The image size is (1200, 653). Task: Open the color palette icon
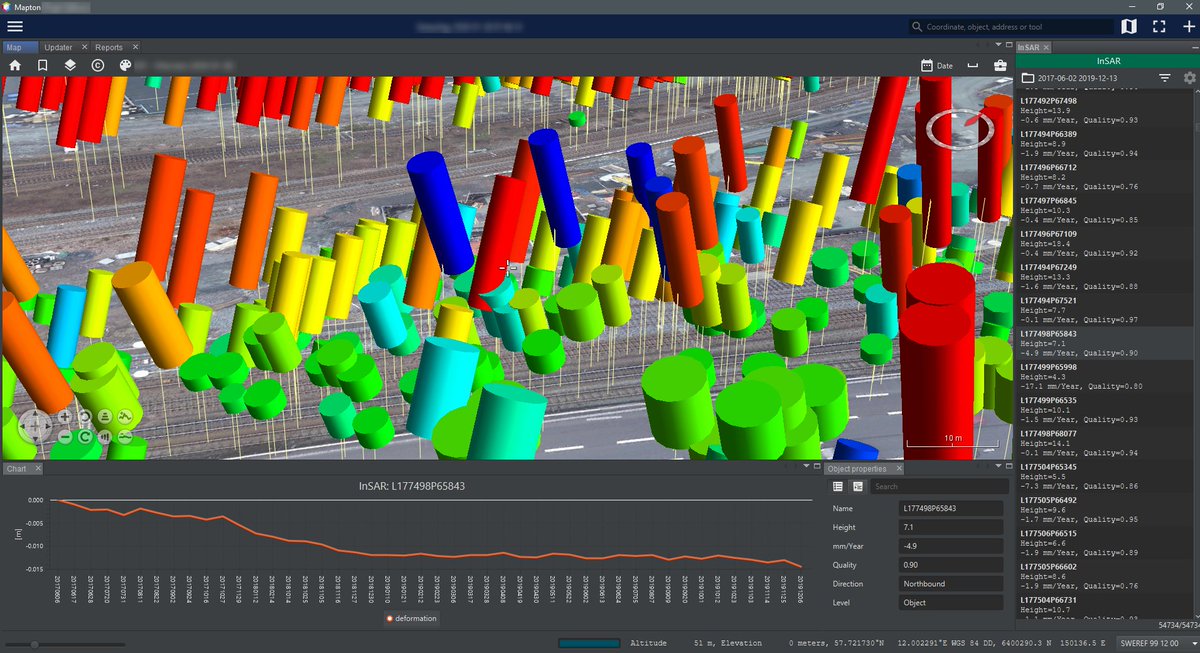(125, 65)
